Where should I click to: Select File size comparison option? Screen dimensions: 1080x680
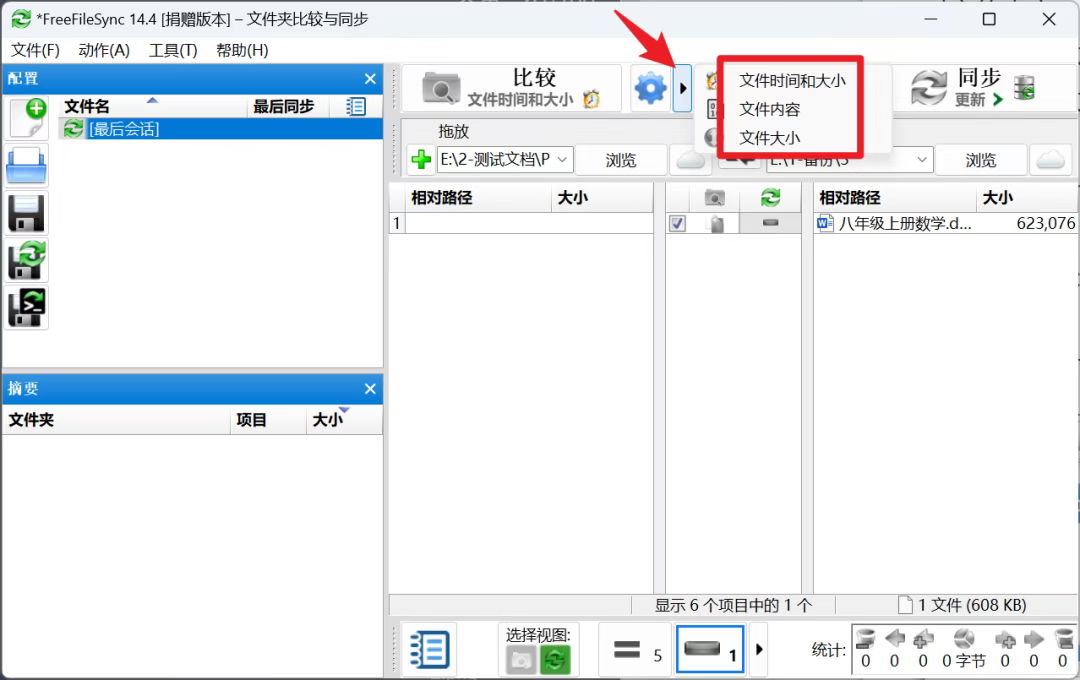[x=769, y=138]
